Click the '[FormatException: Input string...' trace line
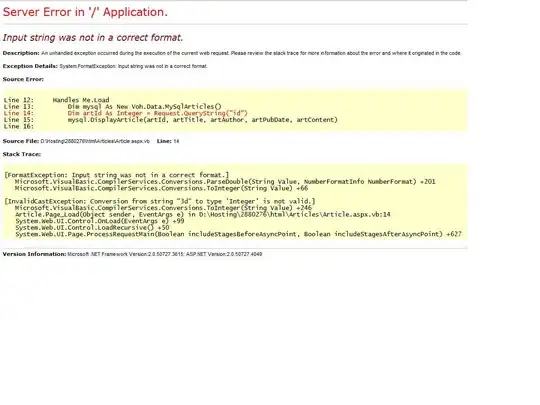This screenshot has height=405, width=540. point(117,175)
